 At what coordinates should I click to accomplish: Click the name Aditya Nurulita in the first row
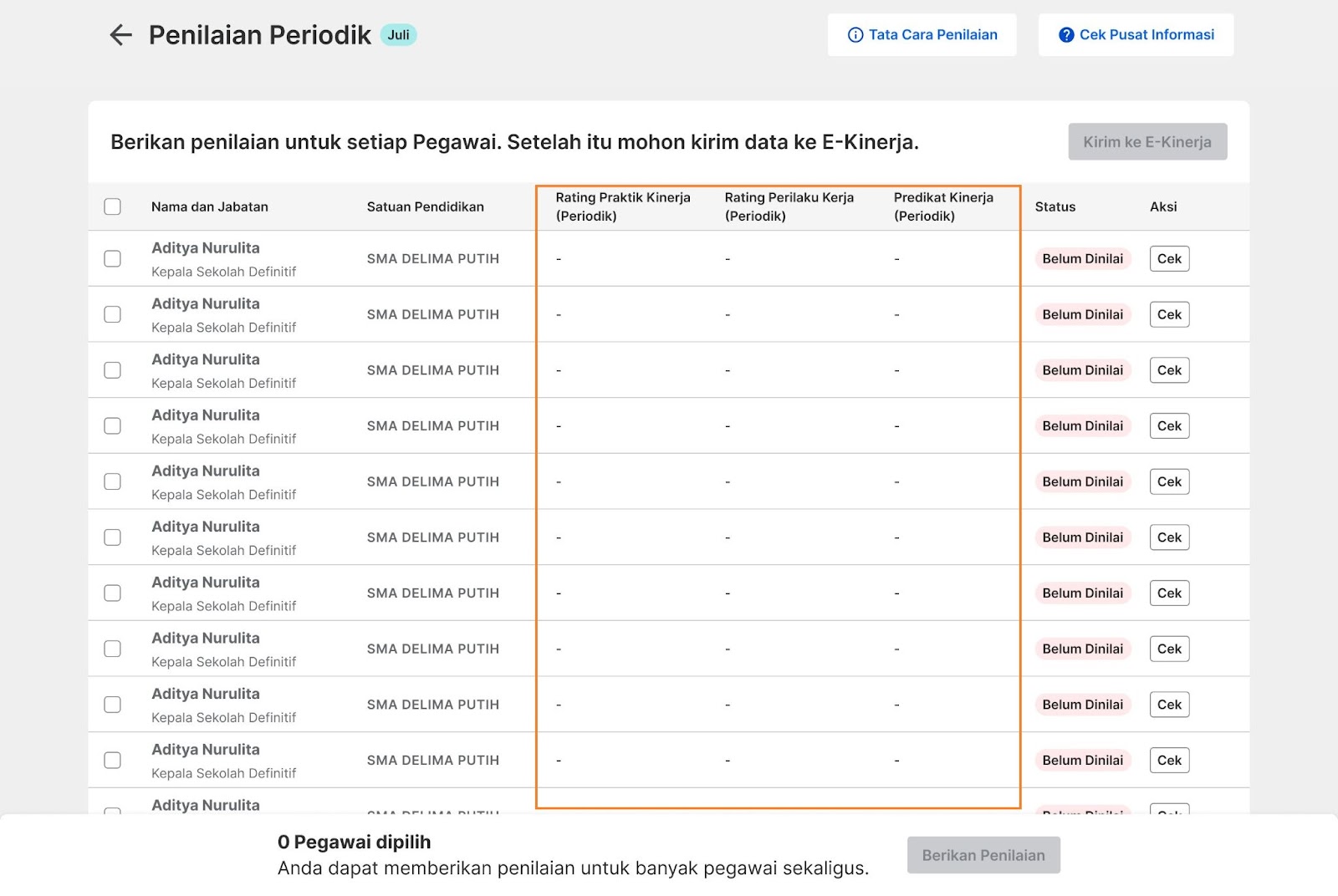pos(206,248)
